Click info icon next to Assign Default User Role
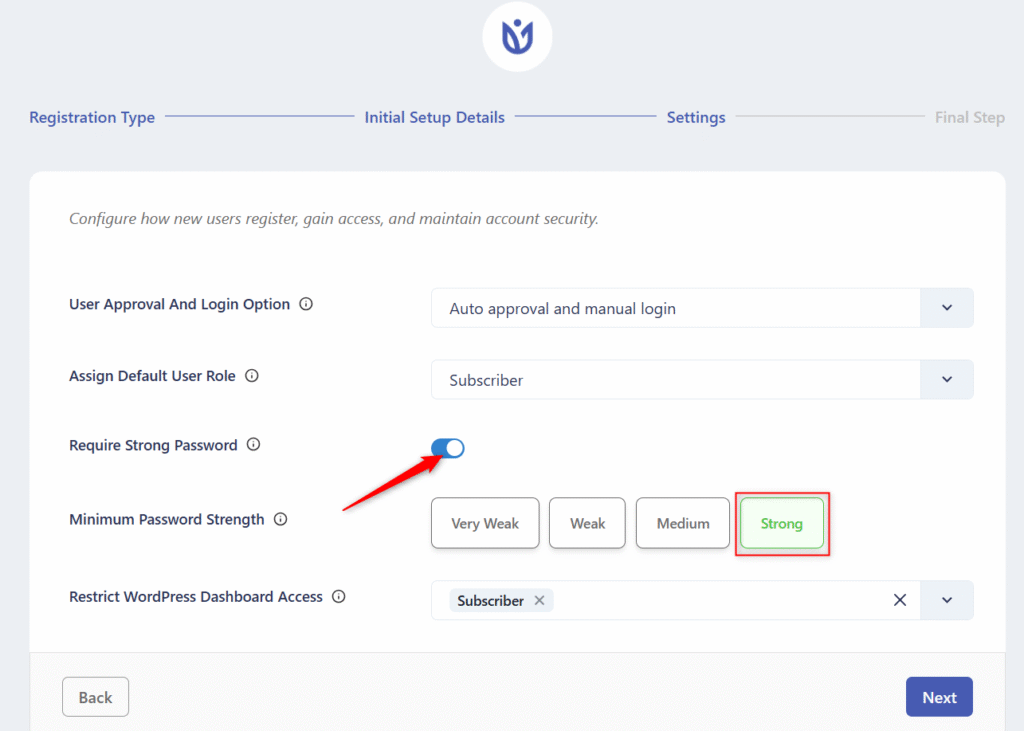Screen dimensions: 1024x731 252,376
